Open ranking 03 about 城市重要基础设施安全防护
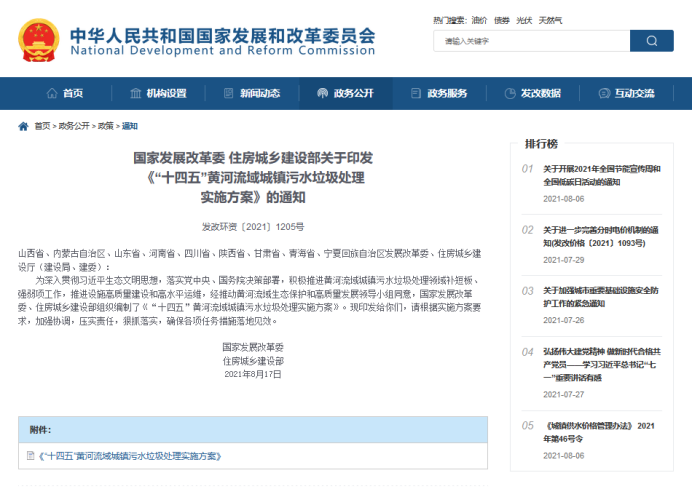Viewport: 692px width, 490px height. point(601,297)
